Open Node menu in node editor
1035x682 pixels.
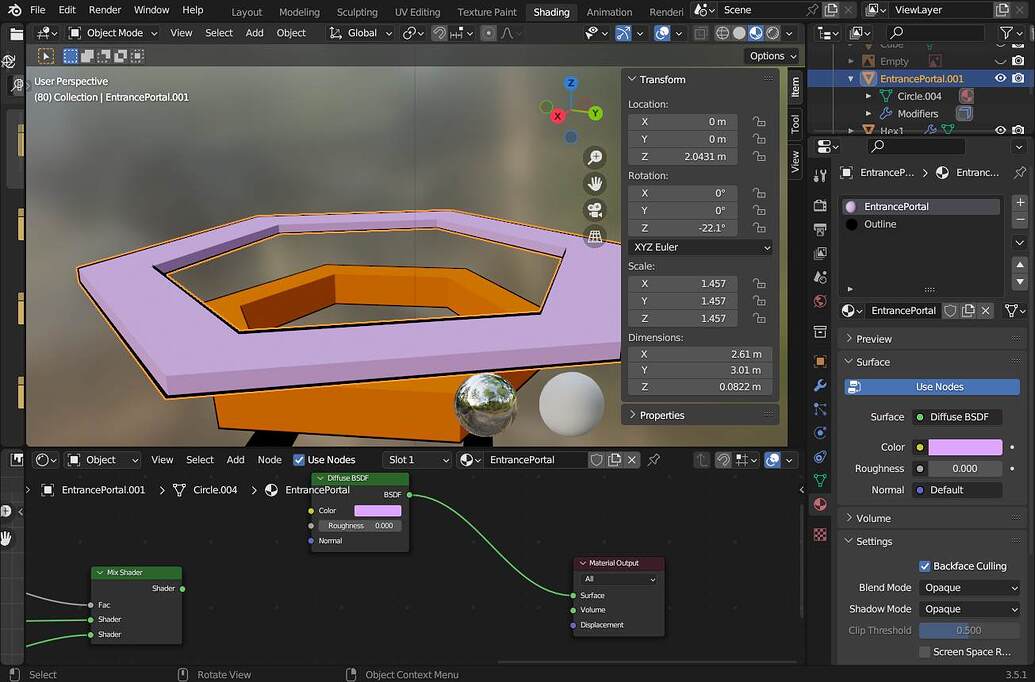(x=269, y=460)
